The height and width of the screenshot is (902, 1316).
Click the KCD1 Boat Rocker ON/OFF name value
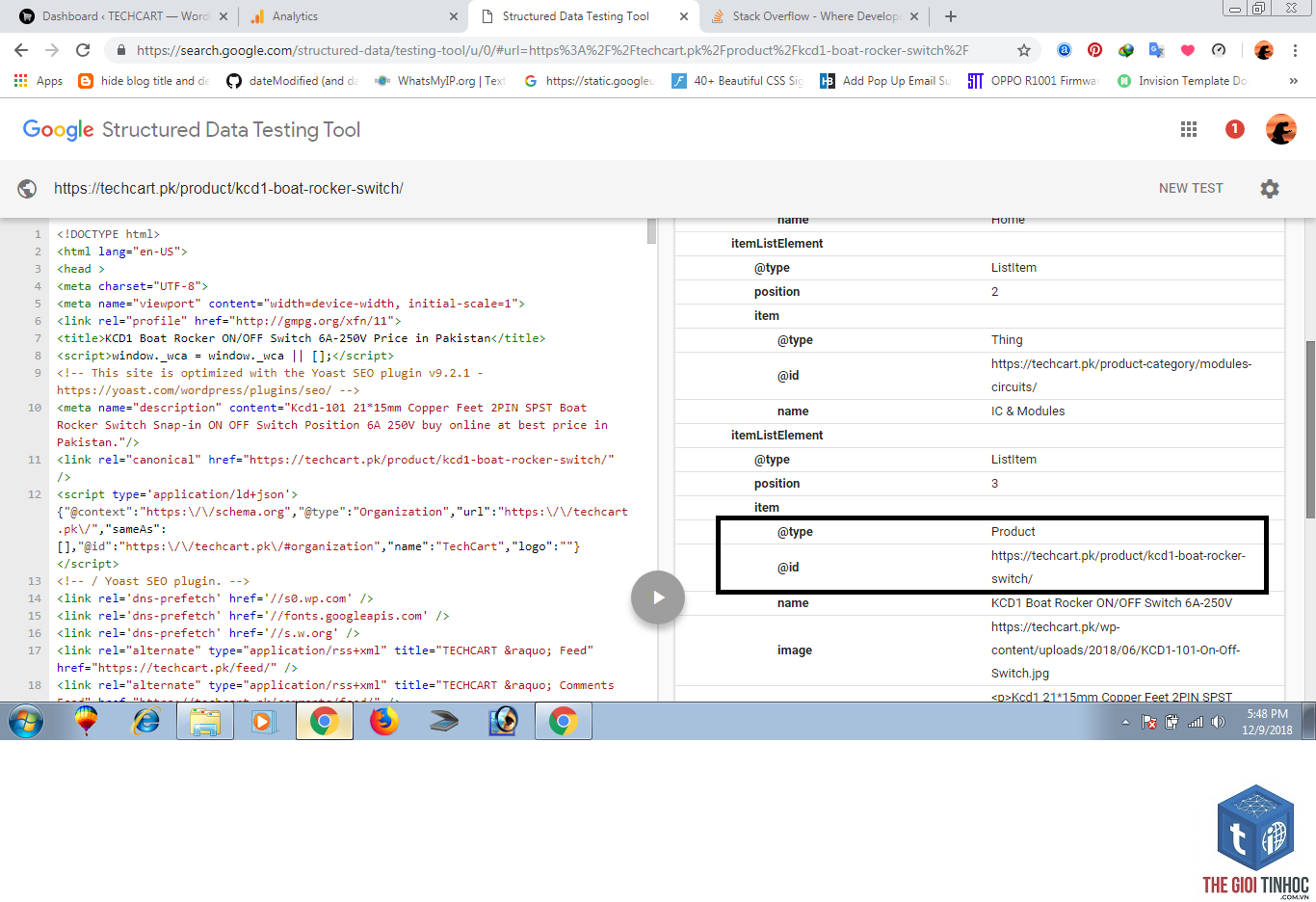[x=1112, y=603]
